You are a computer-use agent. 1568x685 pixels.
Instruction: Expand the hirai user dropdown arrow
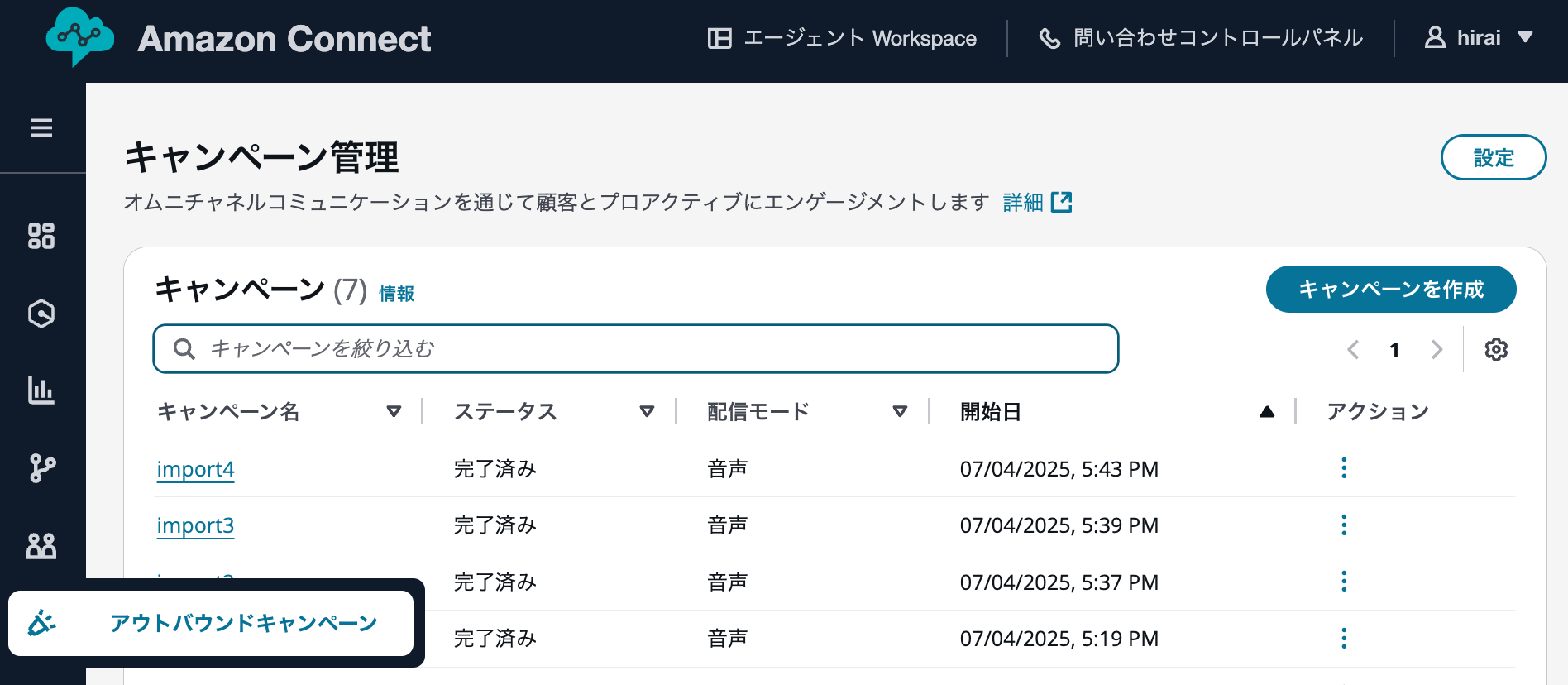pos(1526,37)
